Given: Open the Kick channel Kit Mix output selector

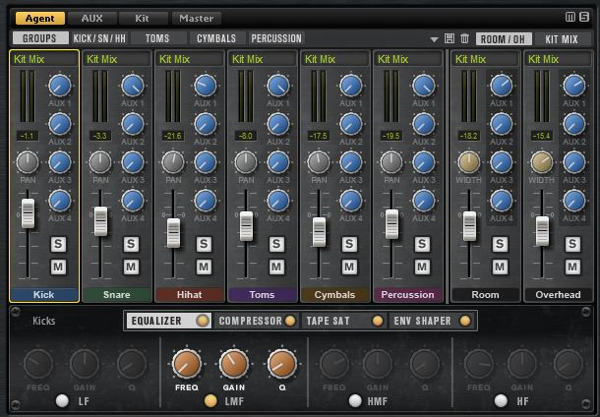Looking at the screenshot, I should tap(44, 59).
